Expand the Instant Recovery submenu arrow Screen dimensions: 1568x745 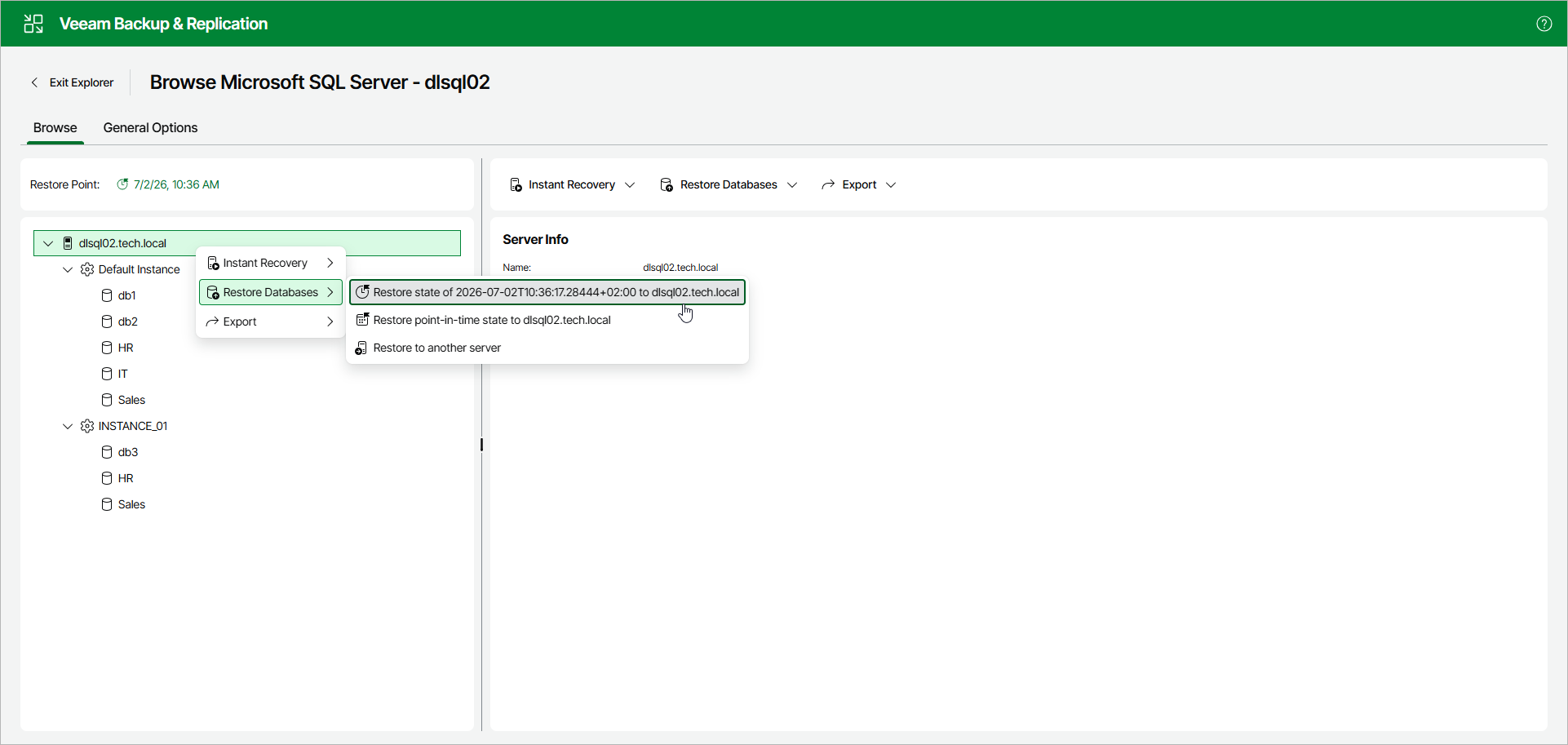(330, 263)
